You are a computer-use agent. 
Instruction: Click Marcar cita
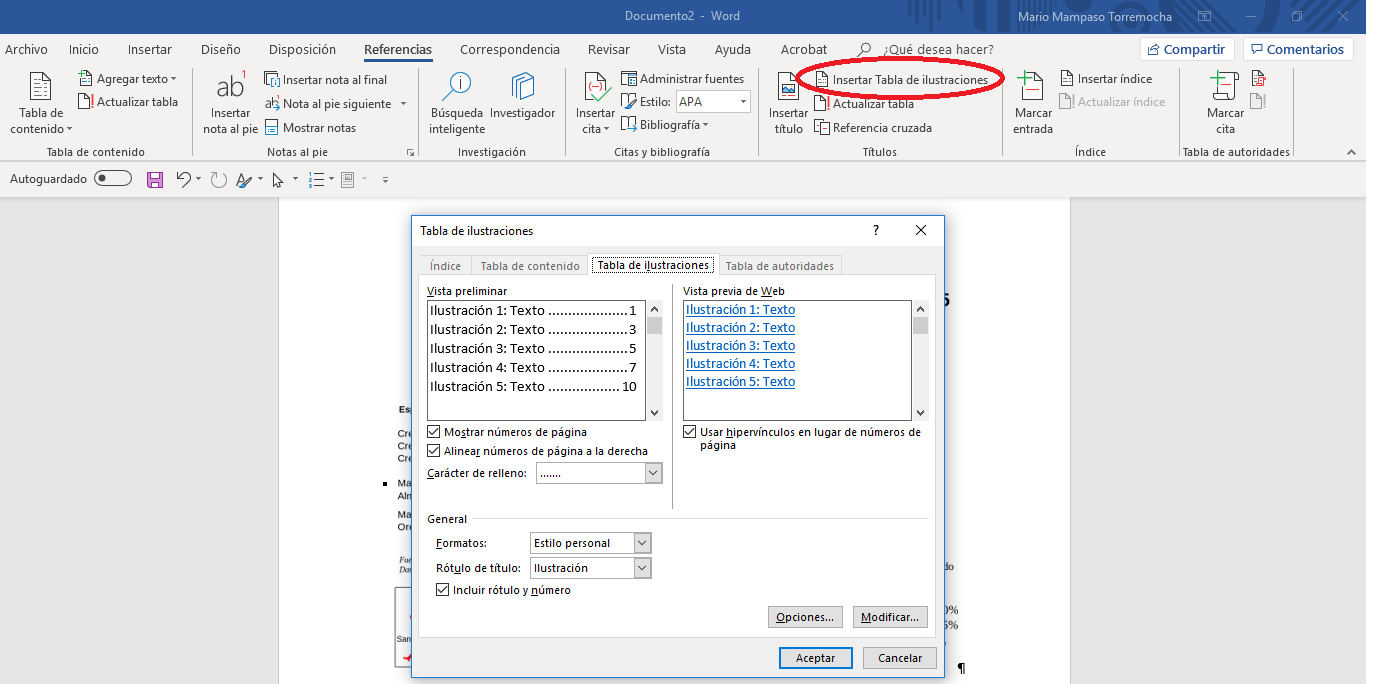(x=1225, y=104)
